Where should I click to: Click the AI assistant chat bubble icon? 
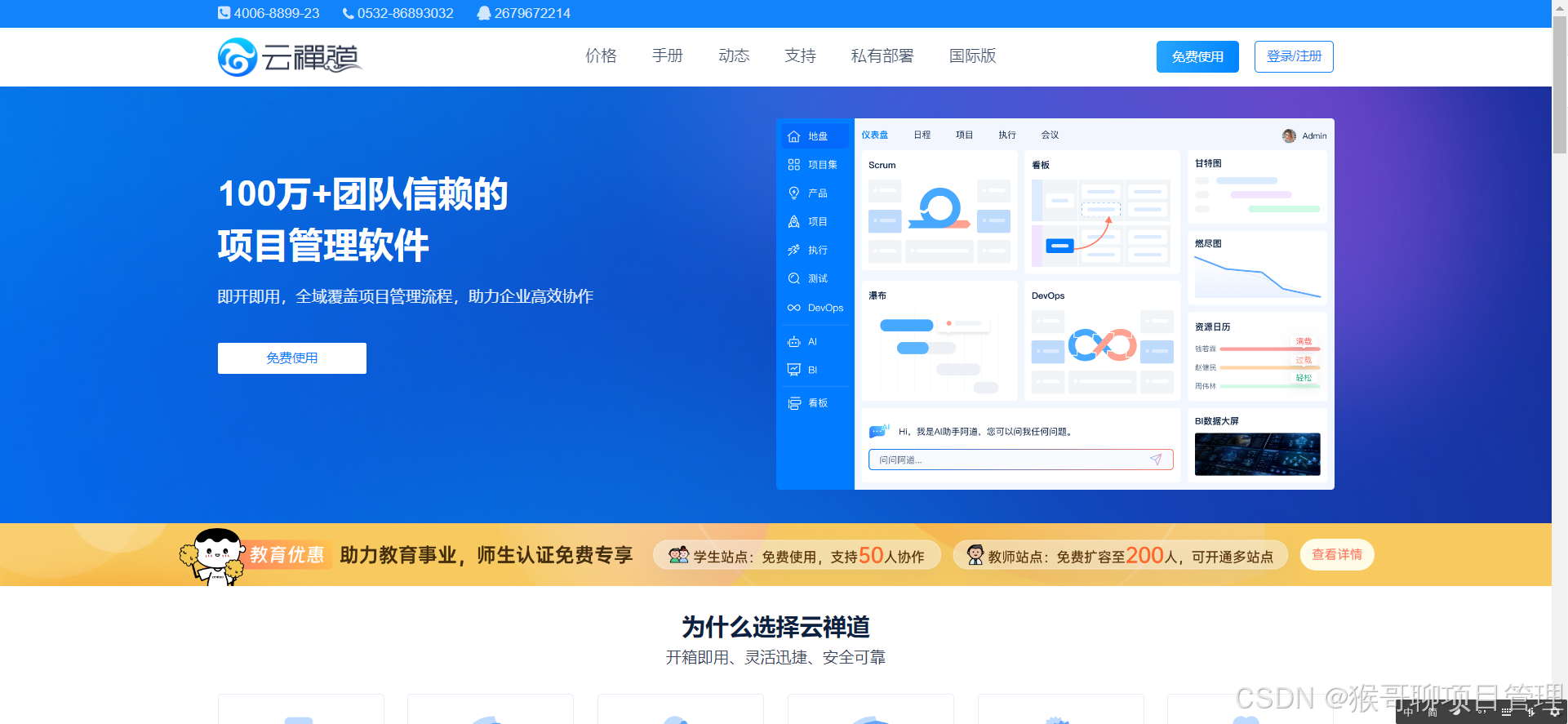(879, 431)
